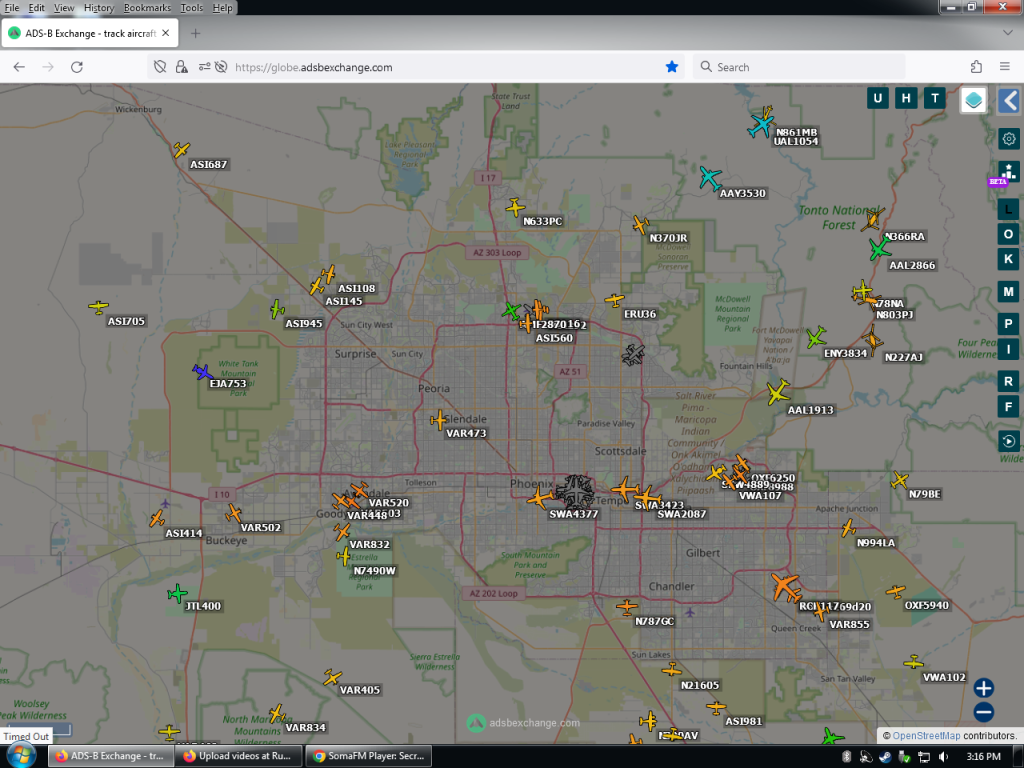Toggle the M button on map sidebar

click(1008, 292)
